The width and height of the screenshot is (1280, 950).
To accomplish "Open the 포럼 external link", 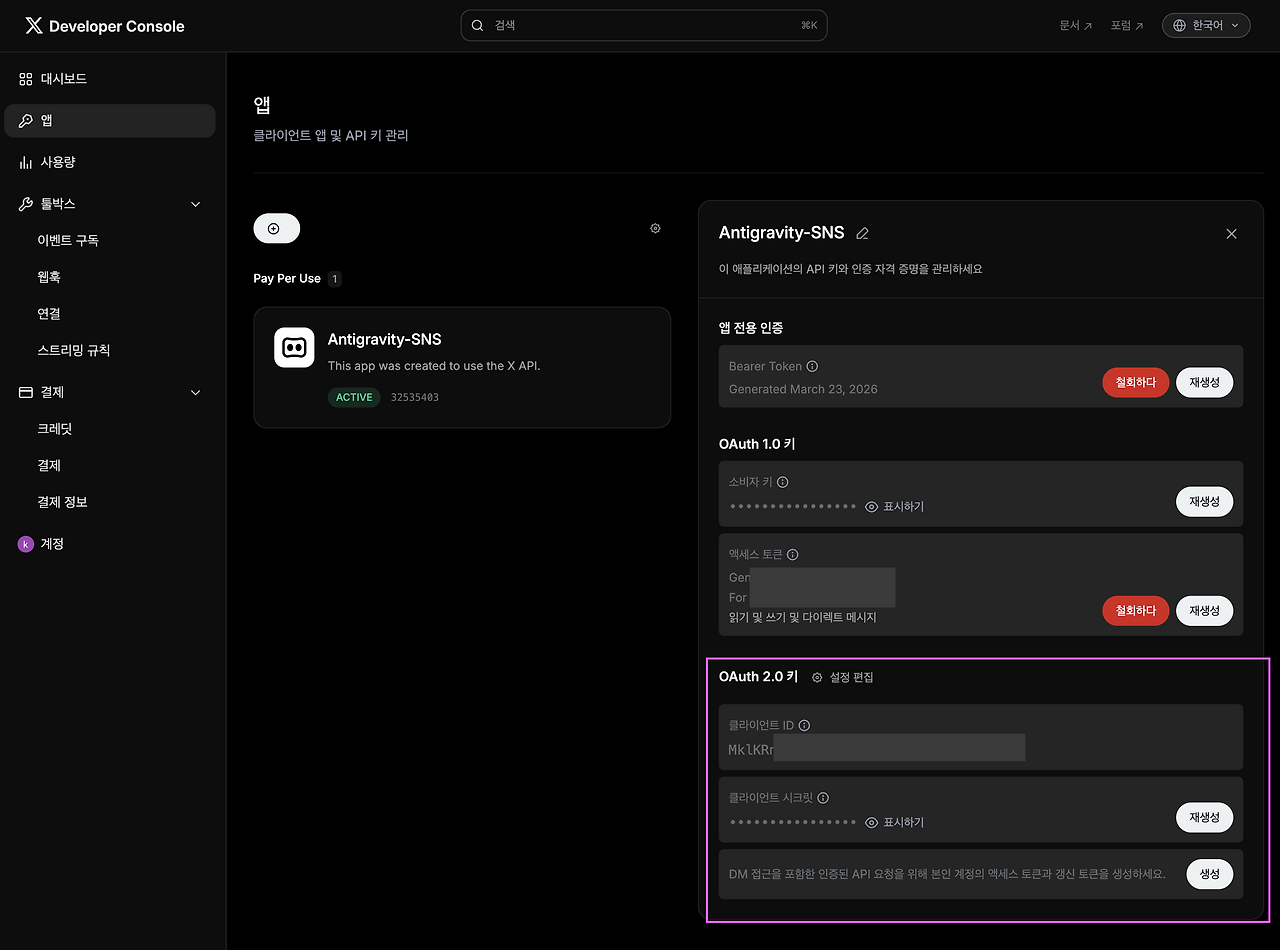I will click(1127, 26).
